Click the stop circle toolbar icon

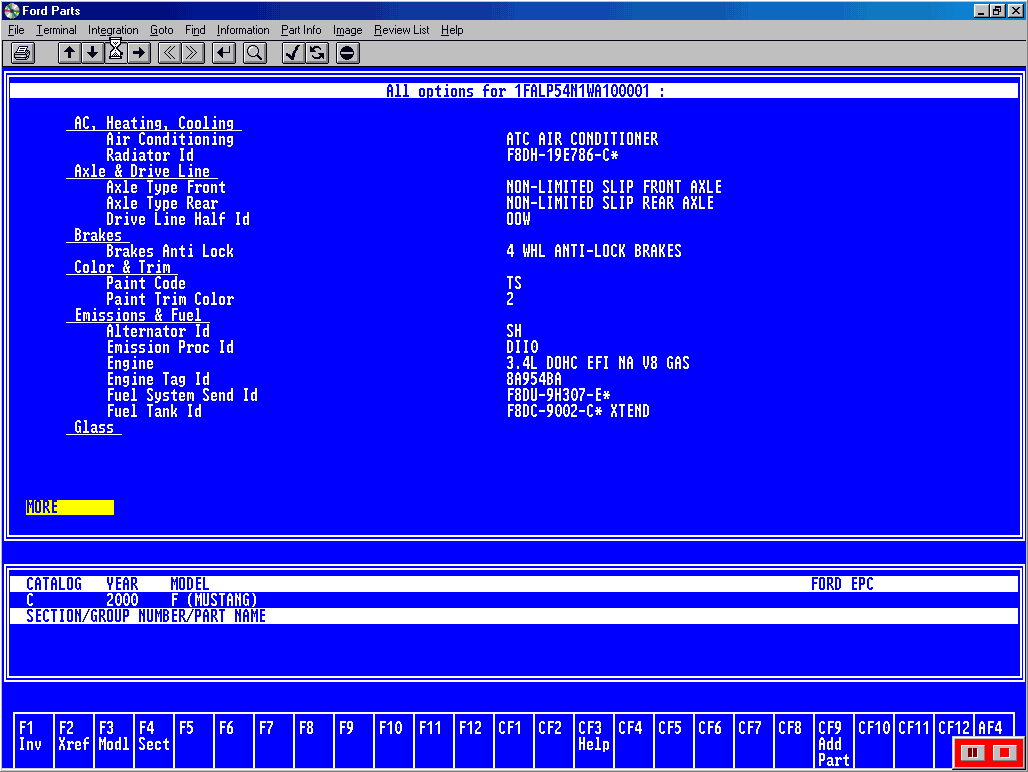(x=347, y=53)
